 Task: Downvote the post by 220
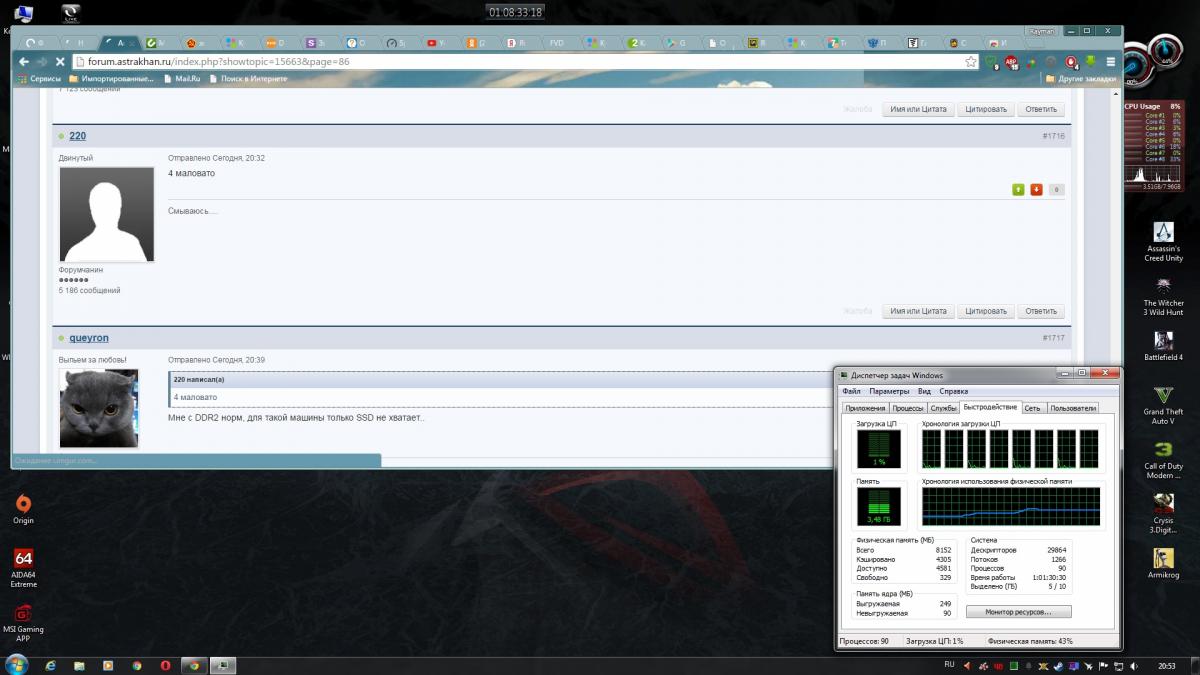(x=1036, y=189)
